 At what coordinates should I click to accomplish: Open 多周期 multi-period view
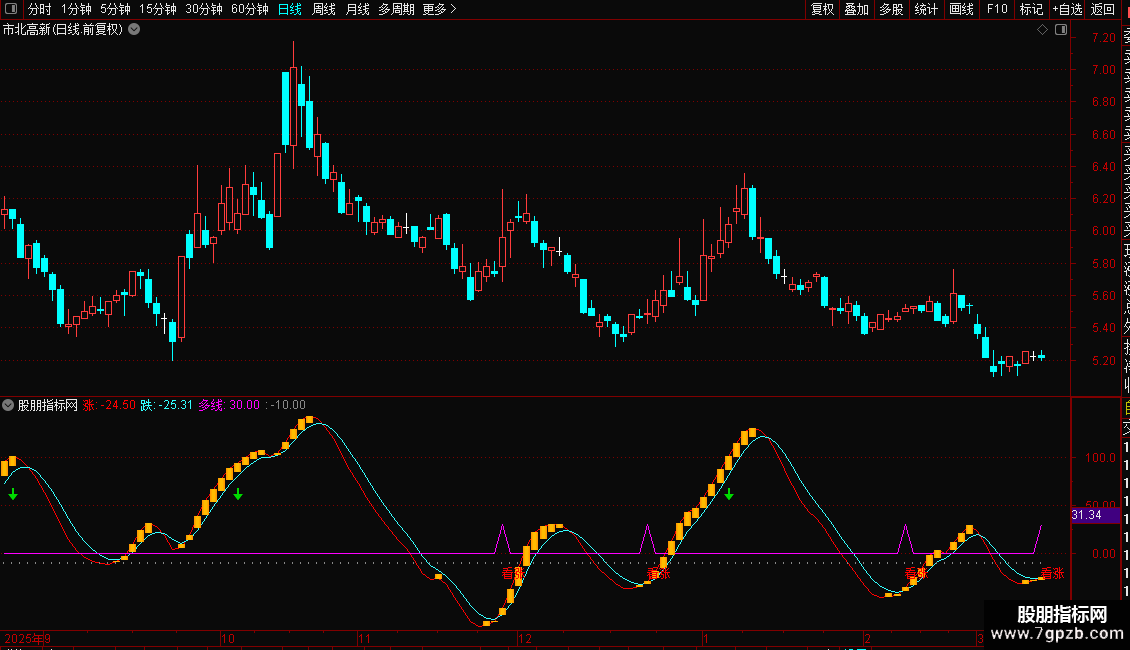pos(396,9)
